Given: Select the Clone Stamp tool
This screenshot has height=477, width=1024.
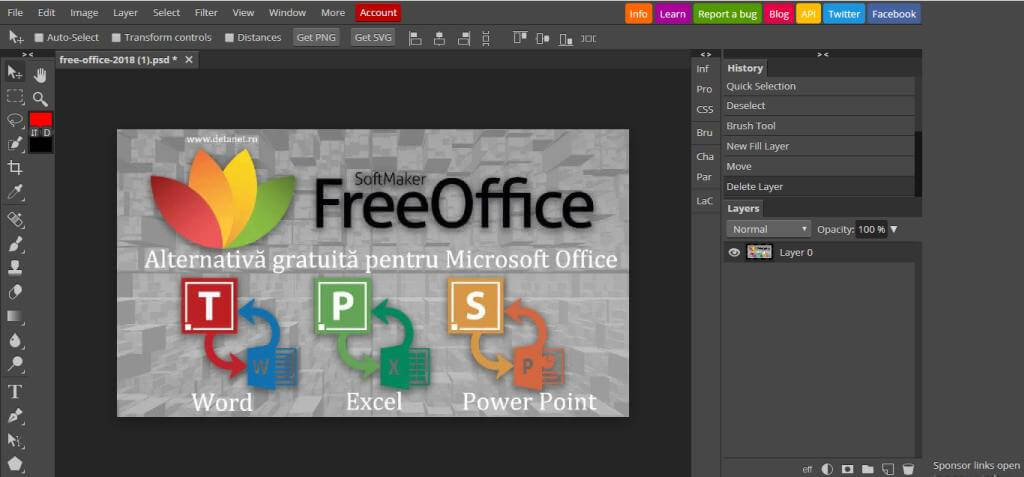Looking at the screenshot, I should pyautogui.click(x=14, y=268).
